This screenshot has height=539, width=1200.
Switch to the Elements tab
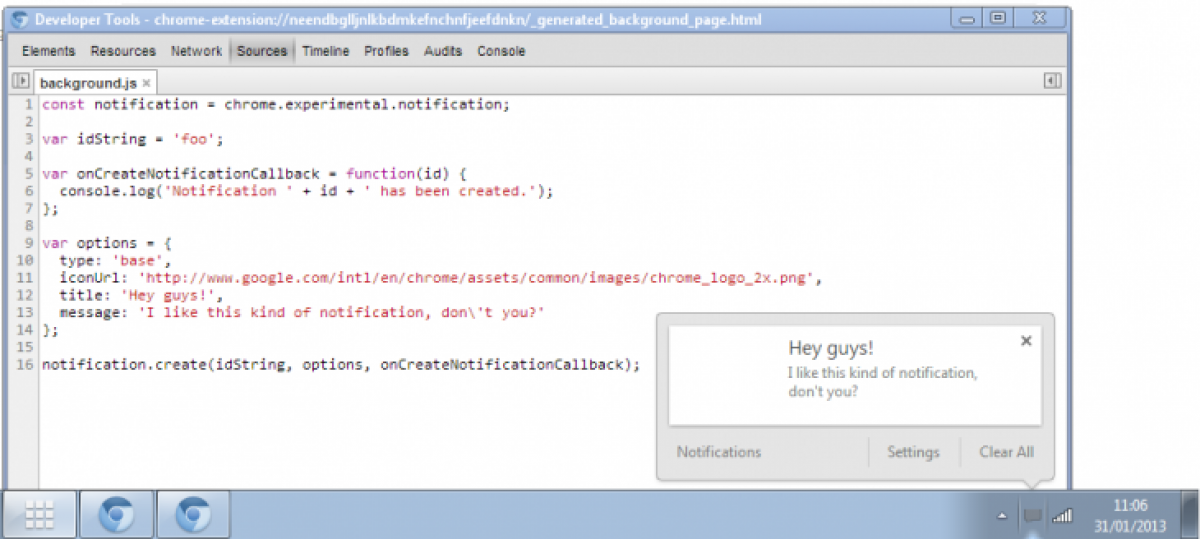tap(48, 51)
